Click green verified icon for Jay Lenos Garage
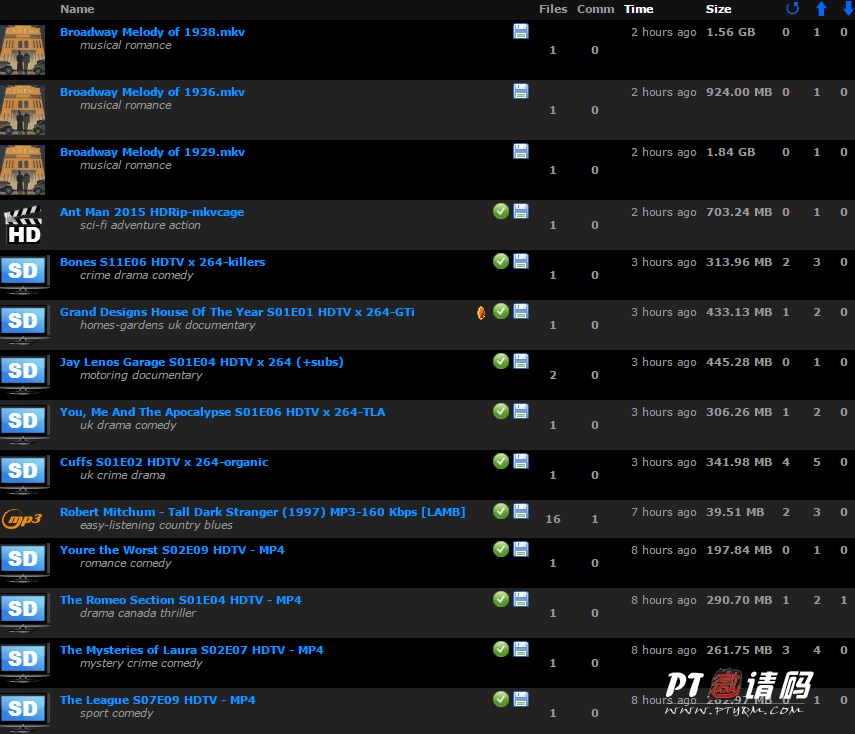Image resolution: width=855 pixels, height=734 pixels. coord(501,362)
